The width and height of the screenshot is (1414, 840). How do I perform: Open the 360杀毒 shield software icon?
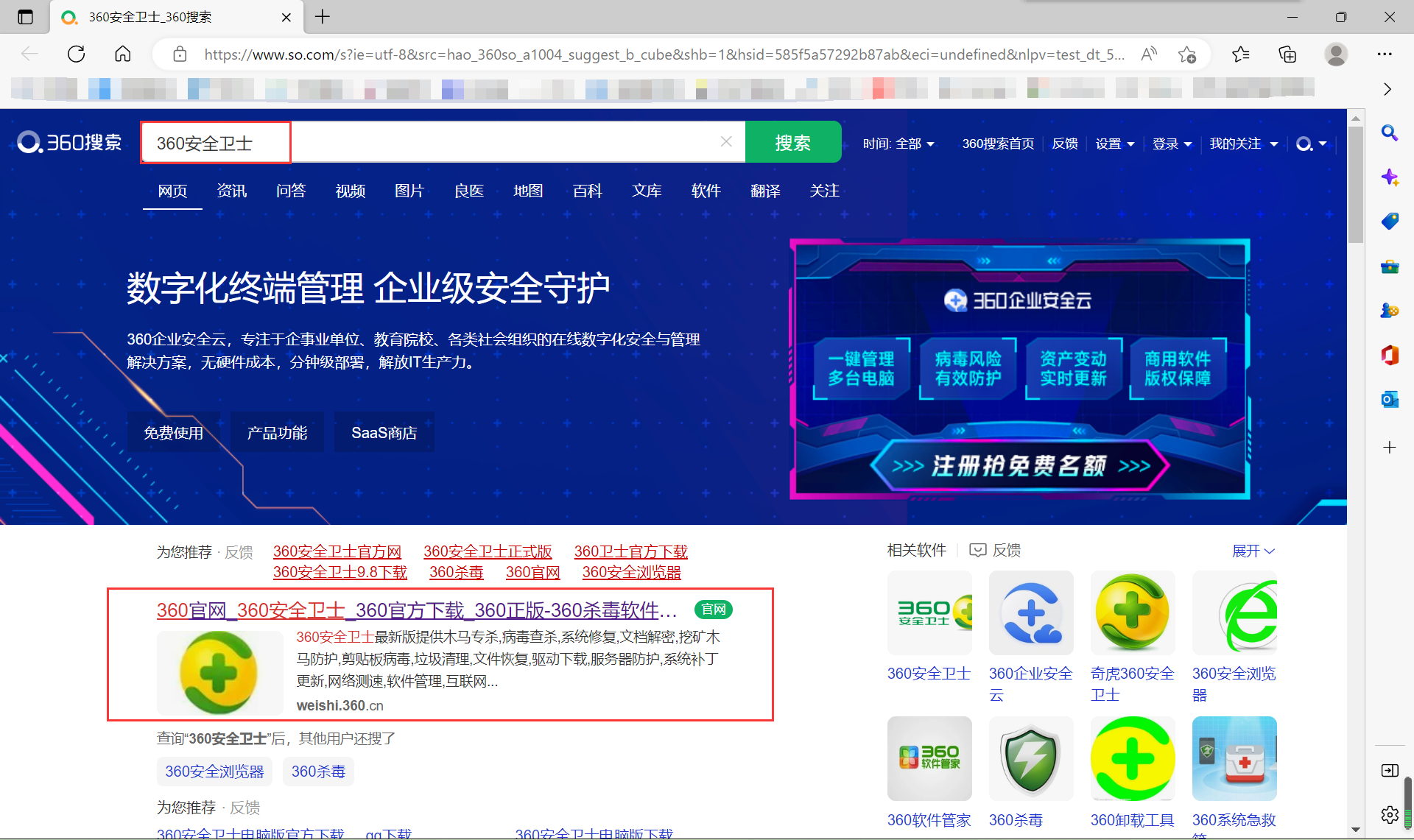[1031, 758]
